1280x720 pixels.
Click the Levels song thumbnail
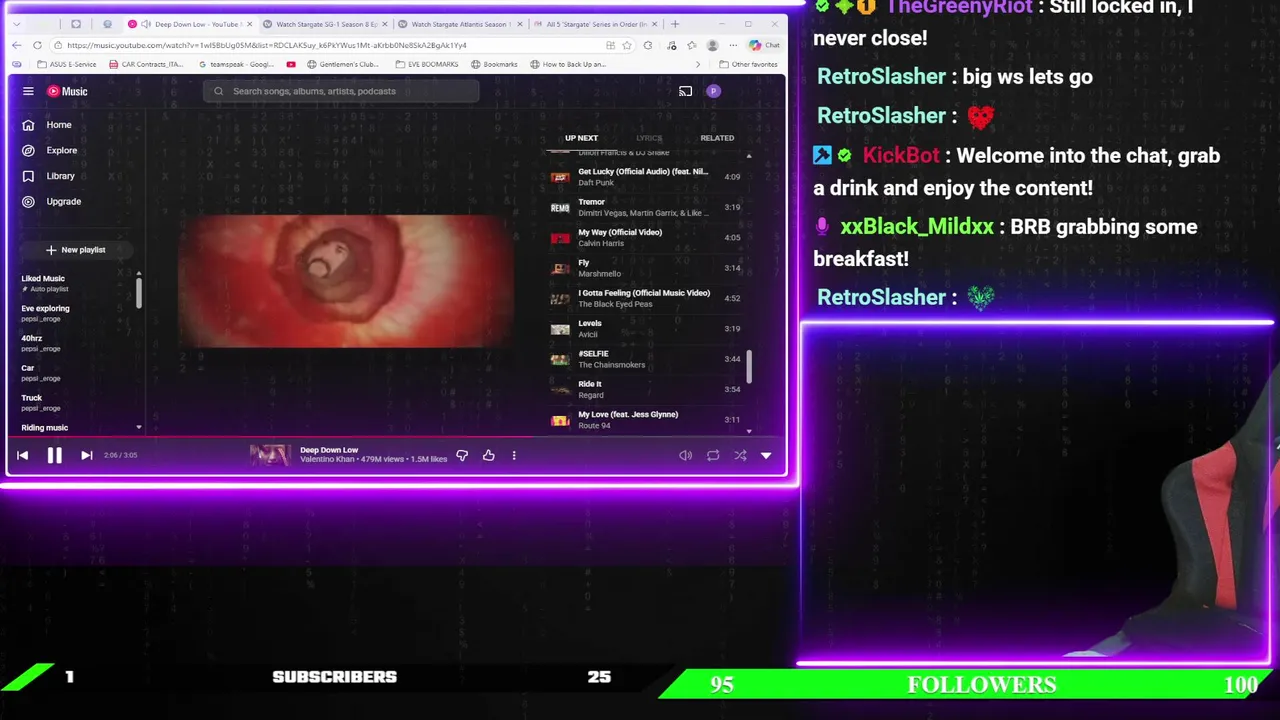(x=560, y=328)
